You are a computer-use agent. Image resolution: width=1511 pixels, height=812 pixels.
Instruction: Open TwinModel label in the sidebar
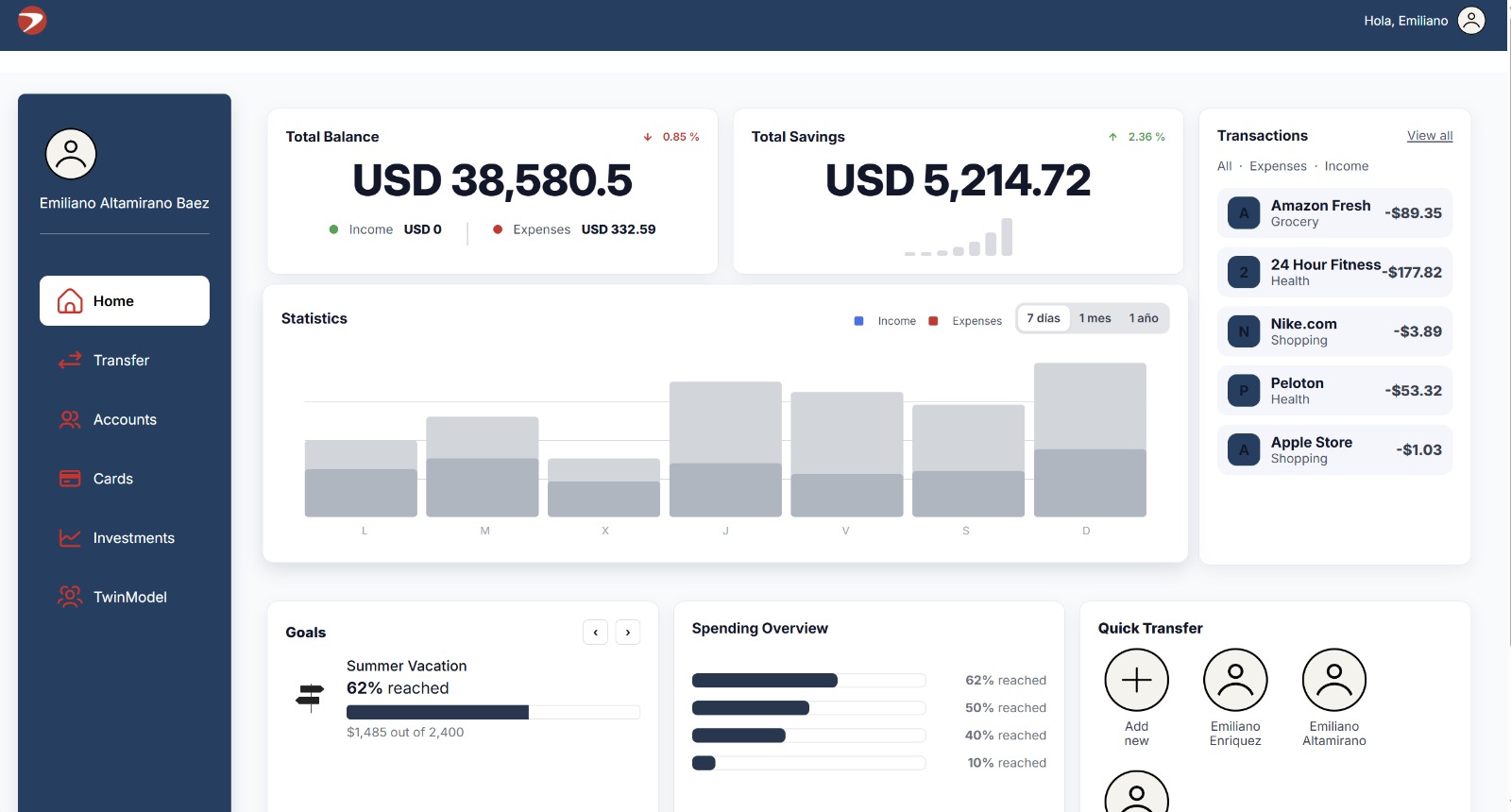[x=130, y=597]
